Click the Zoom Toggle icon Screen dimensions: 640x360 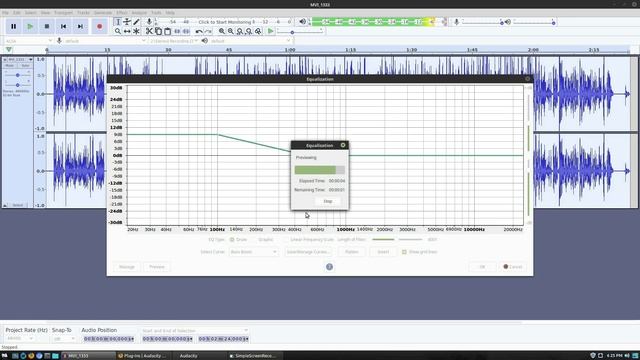(x=258, y=31)
